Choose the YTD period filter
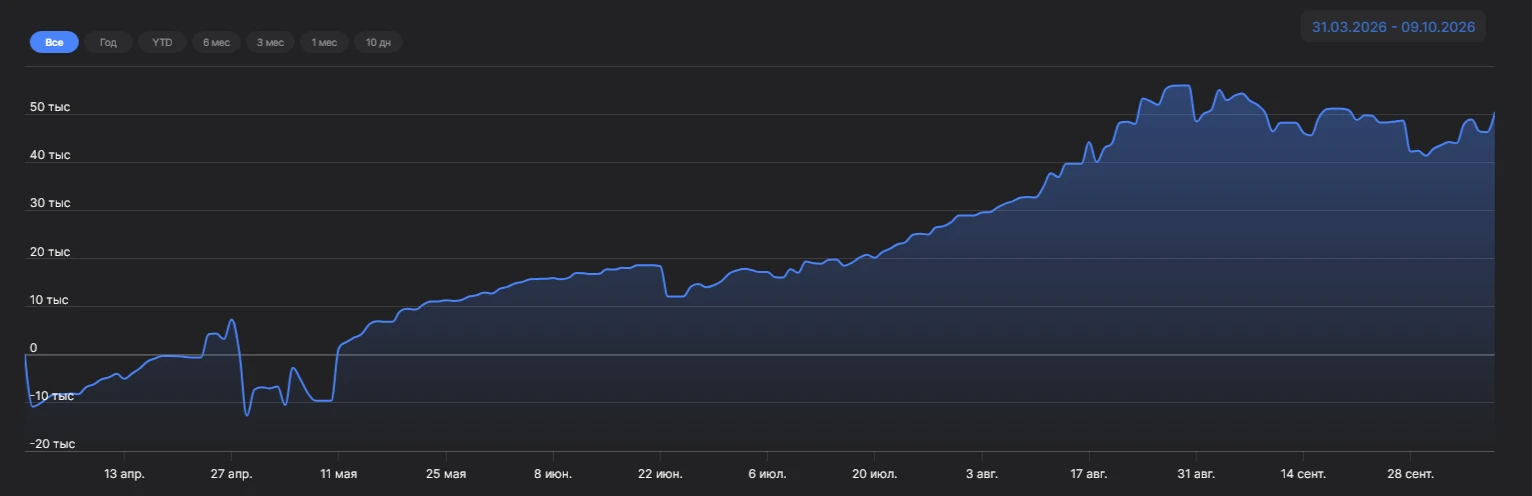The image size is (1532, 496). coord(162,42)
